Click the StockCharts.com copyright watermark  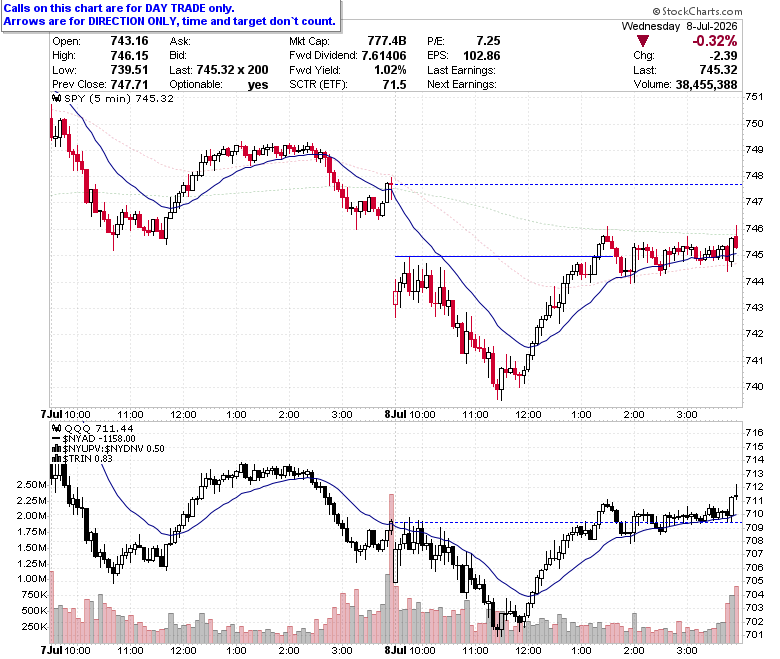click(x=697, y=11)
